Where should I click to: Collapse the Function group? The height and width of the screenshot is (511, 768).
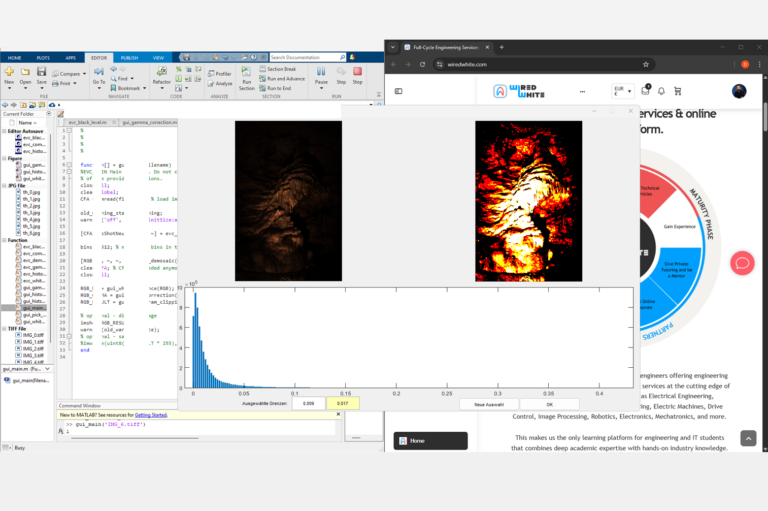[x=4, y=240]
